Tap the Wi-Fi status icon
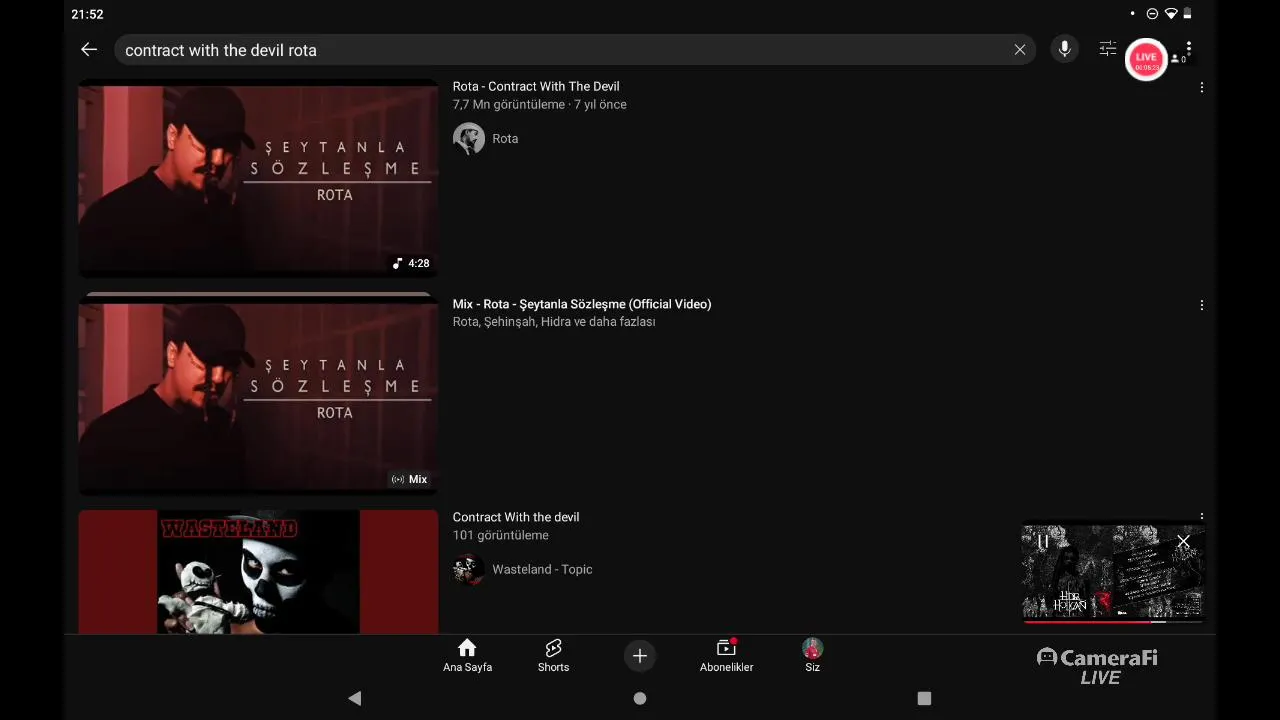Viewport: 1280px width, 720px height. point(1171,14)
